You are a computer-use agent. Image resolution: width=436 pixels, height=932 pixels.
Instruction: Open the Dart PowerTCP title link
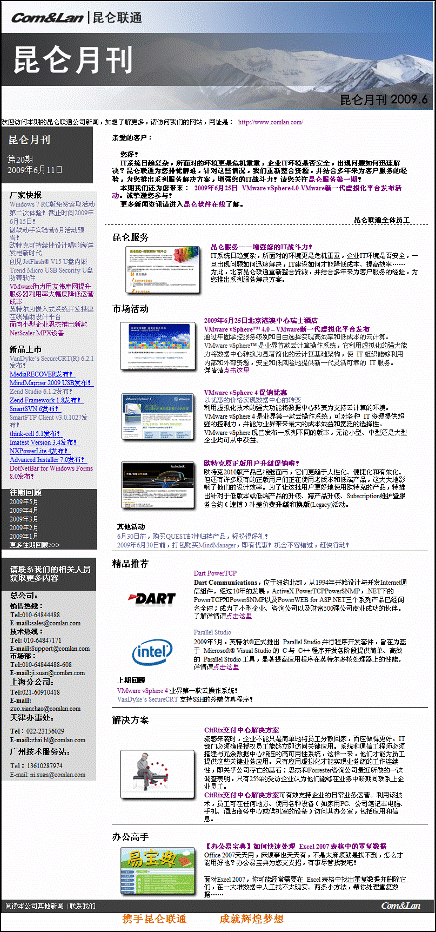tap(214, 574)
